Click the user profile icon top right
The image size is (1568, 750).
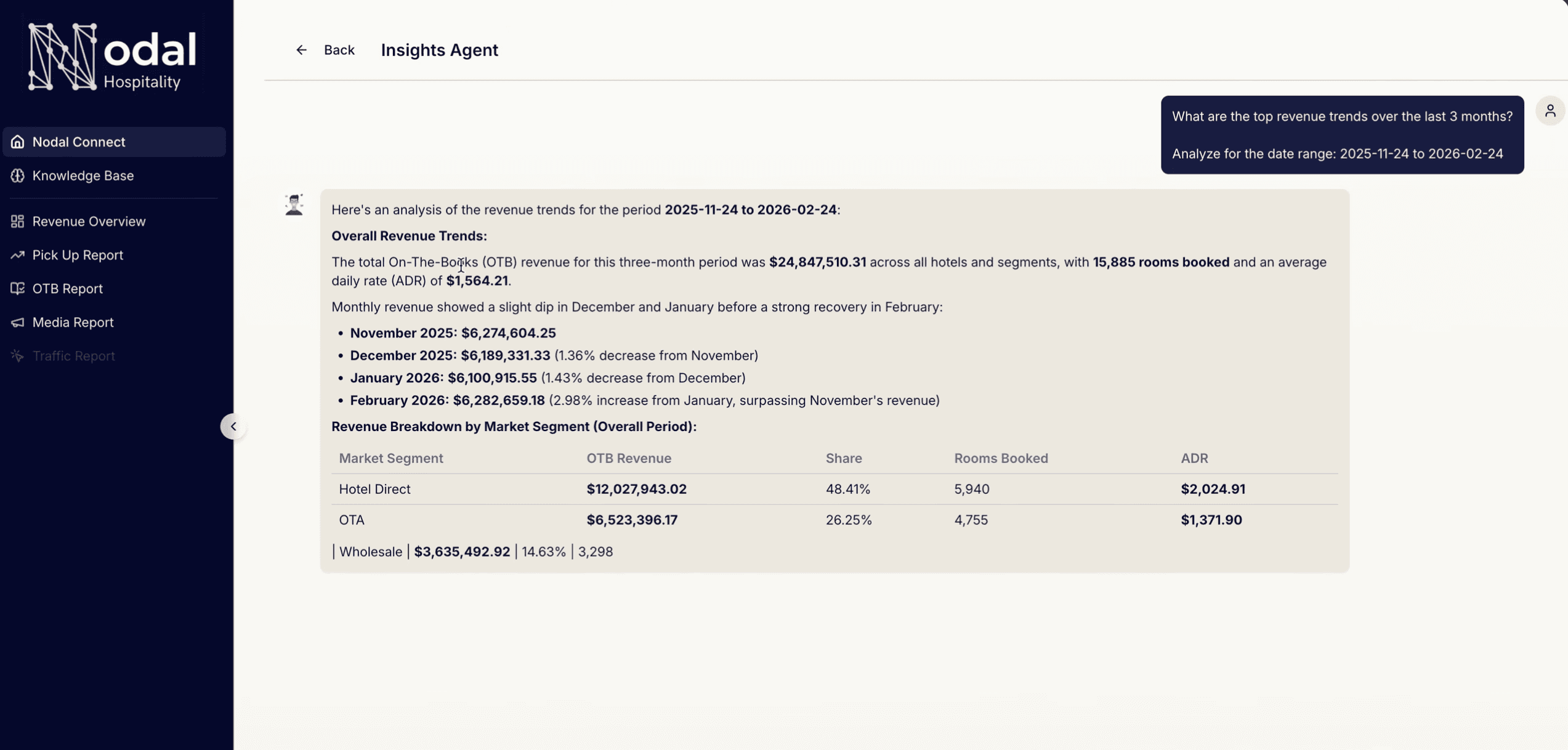point(1551,110)
